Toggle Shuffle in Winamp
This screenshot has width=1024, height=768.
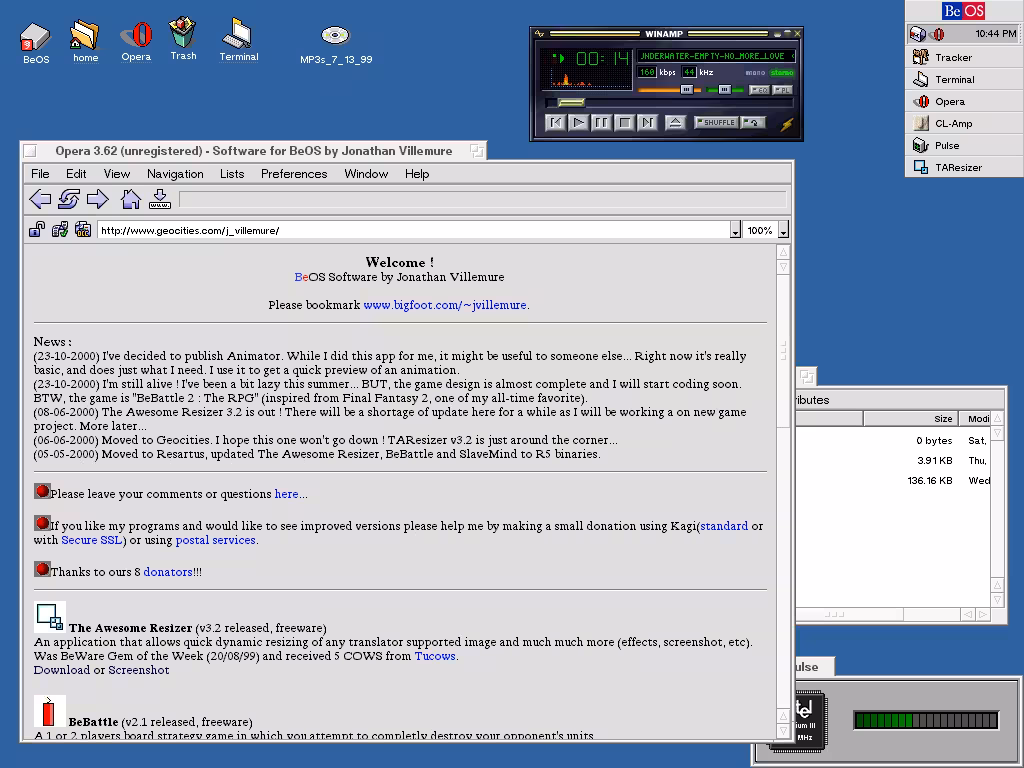click(715, 123)
